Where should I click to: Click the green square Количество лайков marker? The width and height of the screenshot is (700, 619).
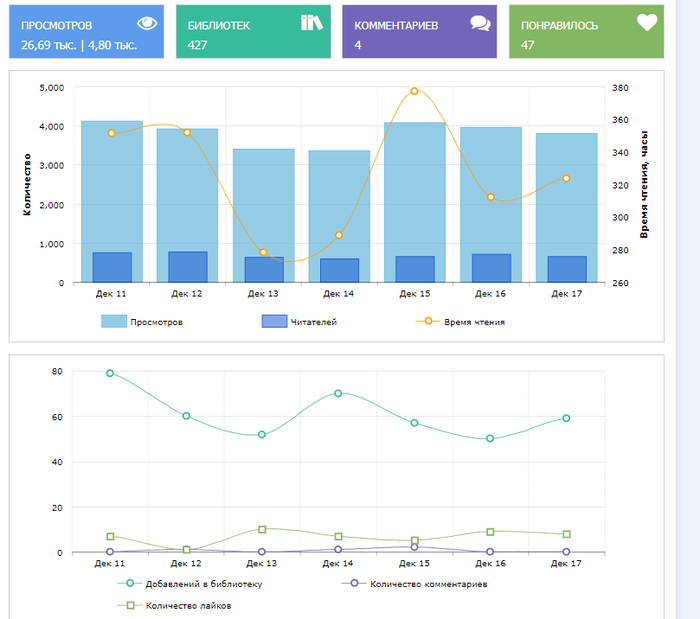pyautogui.click(x=128, y=605)
